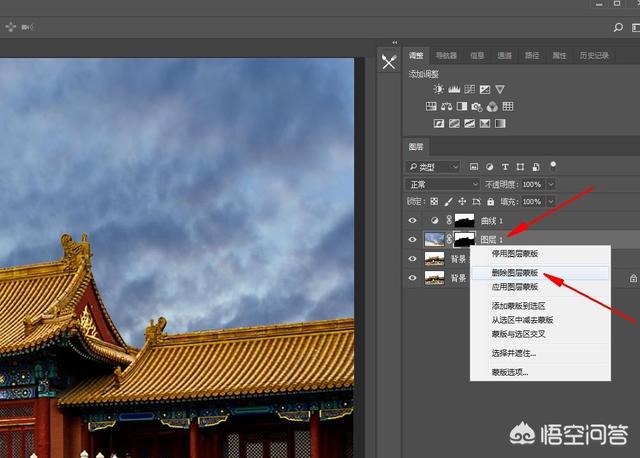This screenshot has width=640, height=458.
Task: Open the 正常 blend mode dropdown
Action: (442, 185)
